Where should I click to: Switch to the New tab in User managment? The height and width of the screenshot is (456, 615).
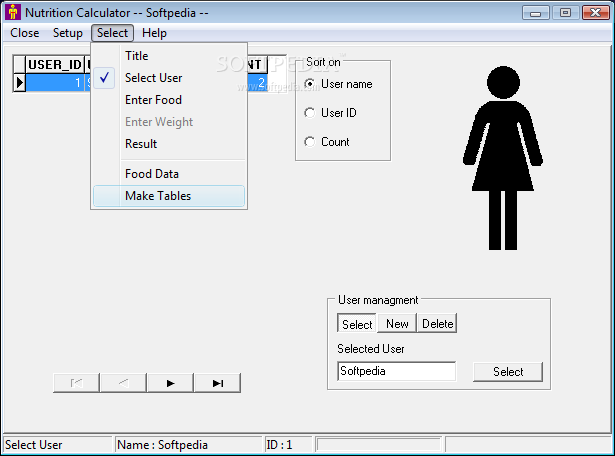(397, 324)
